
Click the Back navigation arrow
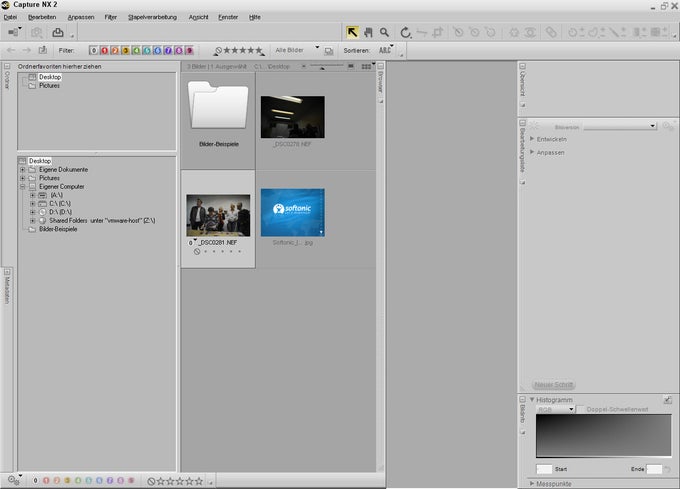tap(11, 50)
